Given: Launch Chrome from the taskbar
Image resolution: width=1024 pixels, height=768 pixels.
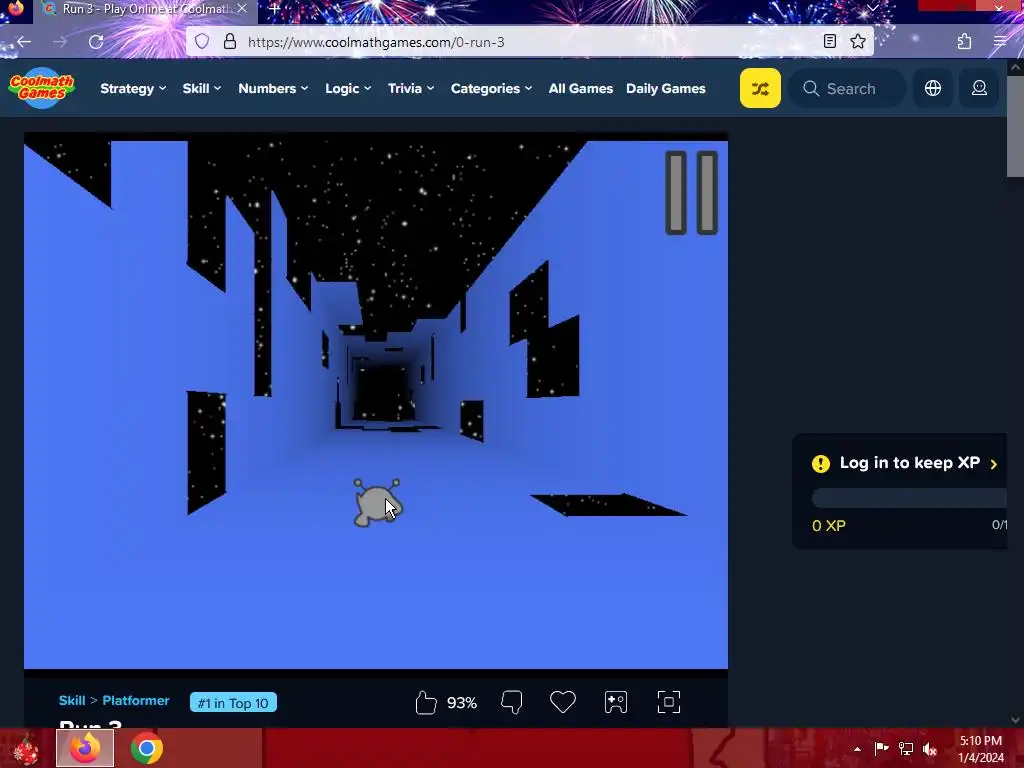Looking at the screenshot, I should coord(147,748).
